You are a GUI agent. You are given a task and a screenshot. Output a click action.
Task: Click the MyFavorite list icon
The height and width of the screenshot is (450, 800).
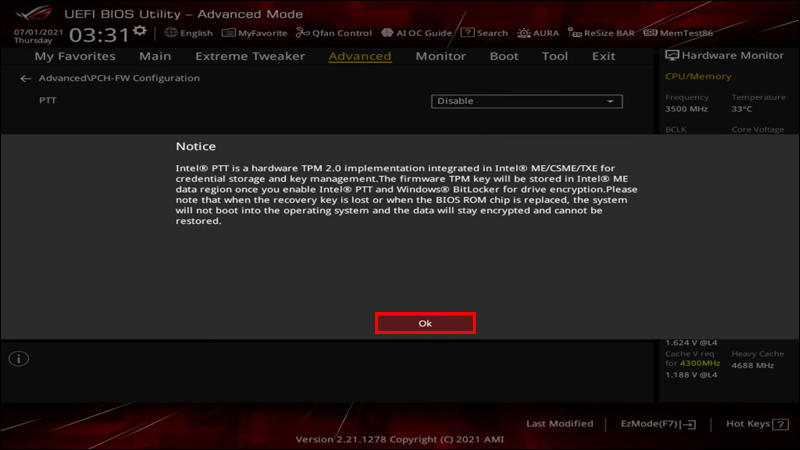tap(228, 33)
